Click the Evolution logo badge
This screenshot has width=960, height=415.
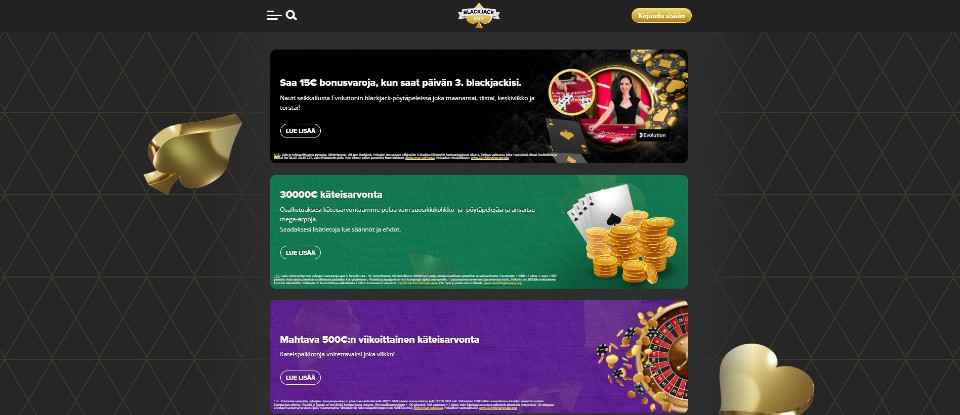pos(652,135)
